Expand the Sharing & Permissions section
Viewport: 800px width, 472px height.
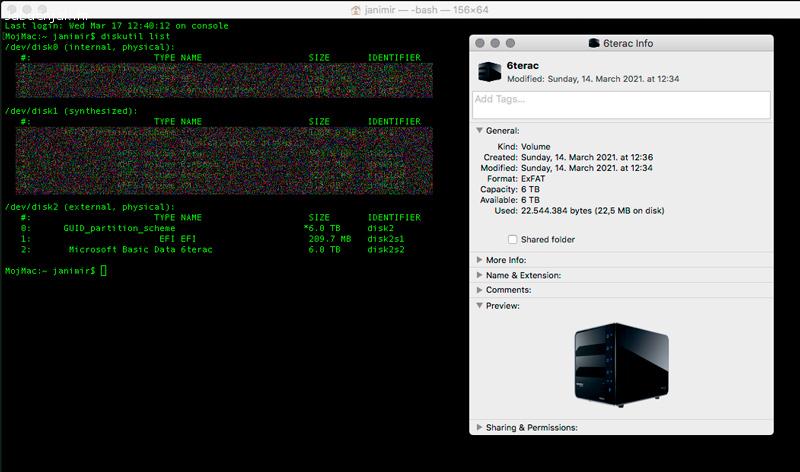[x=480, y=427]
